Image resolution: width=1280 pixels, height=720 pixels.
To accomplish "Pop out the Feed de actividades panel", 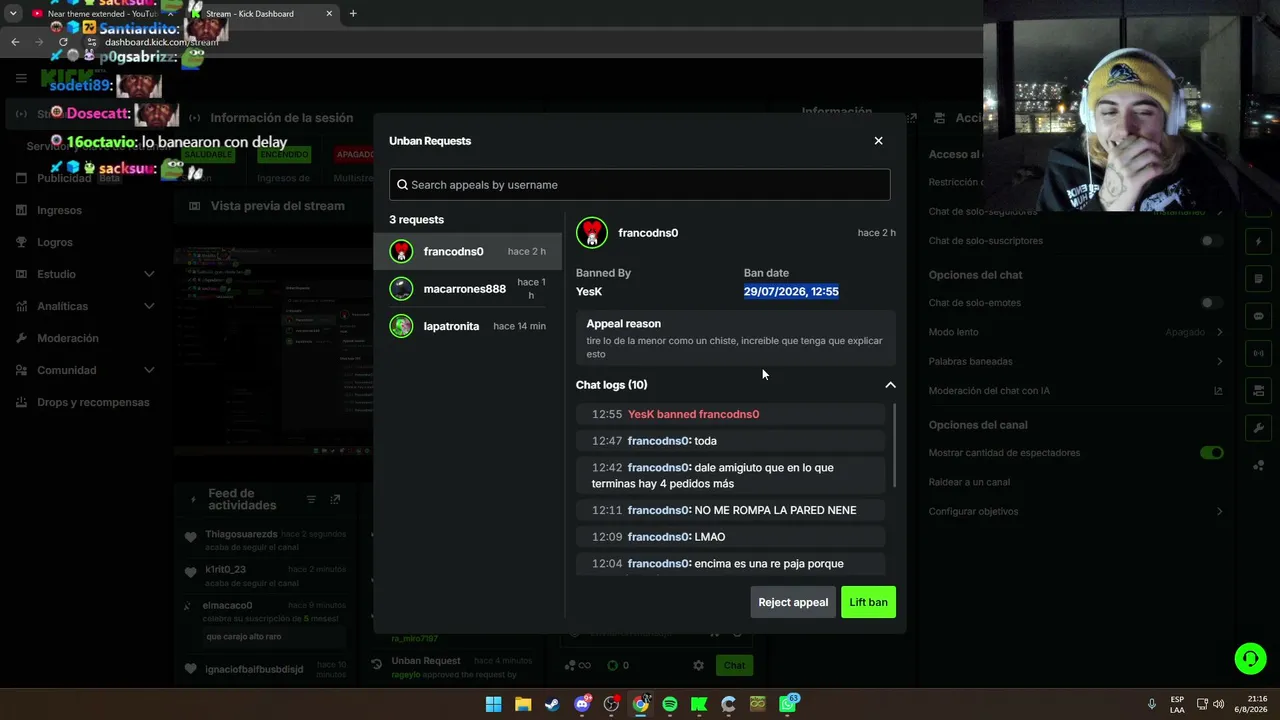I will (x=335, y=499).
